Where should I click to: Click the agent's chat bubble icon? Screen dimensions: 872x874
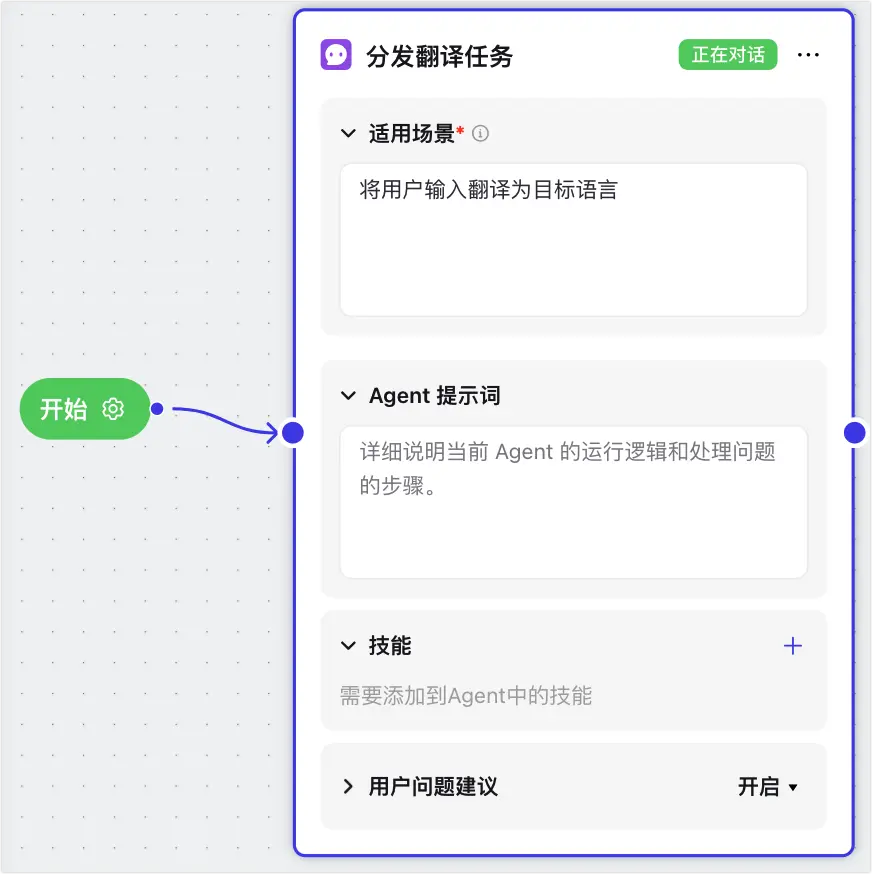334,55
